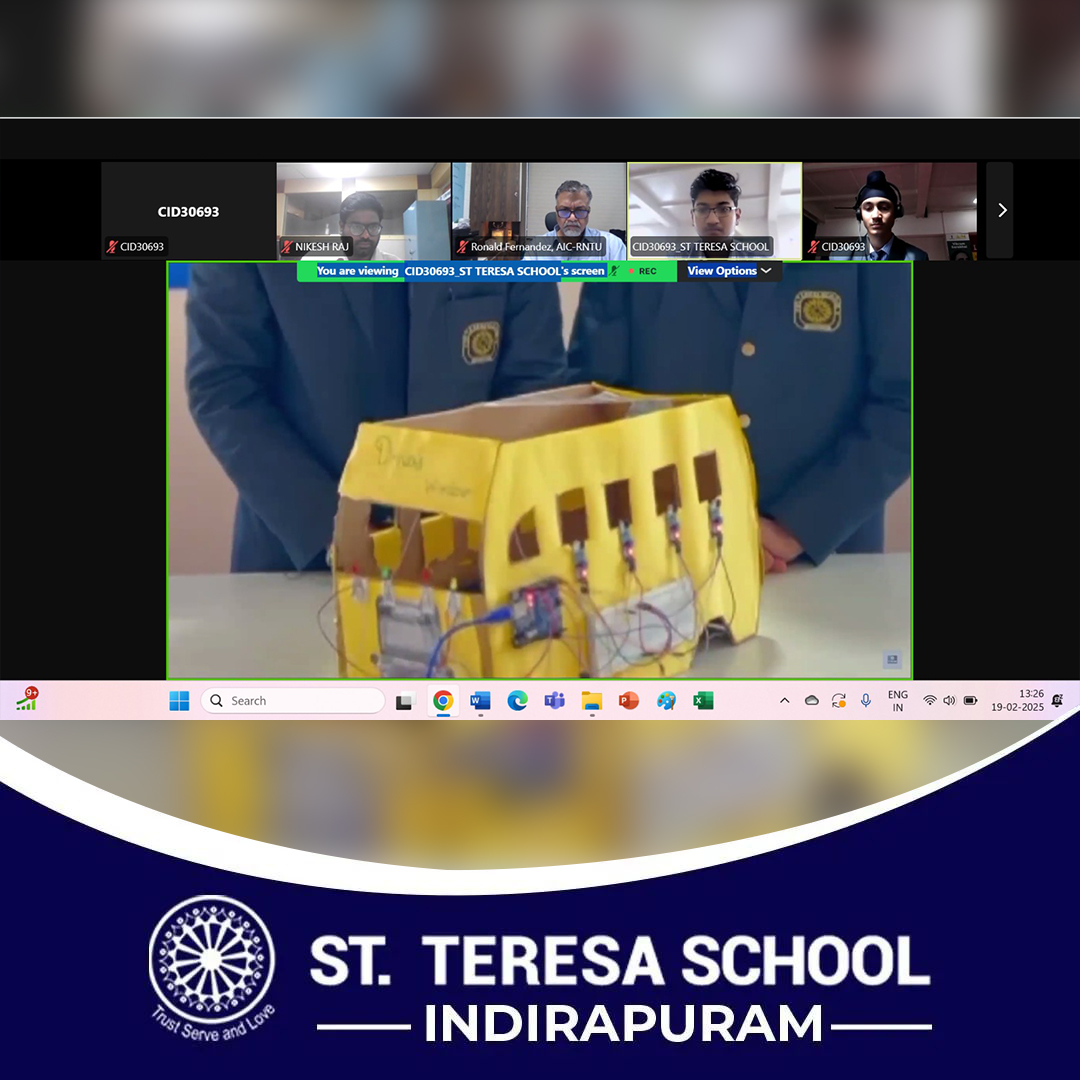Image resolution: width=1080 pixels, height=1080 pixels.
Task: Open the notification bell in system tray
Action: [1057, 701]
